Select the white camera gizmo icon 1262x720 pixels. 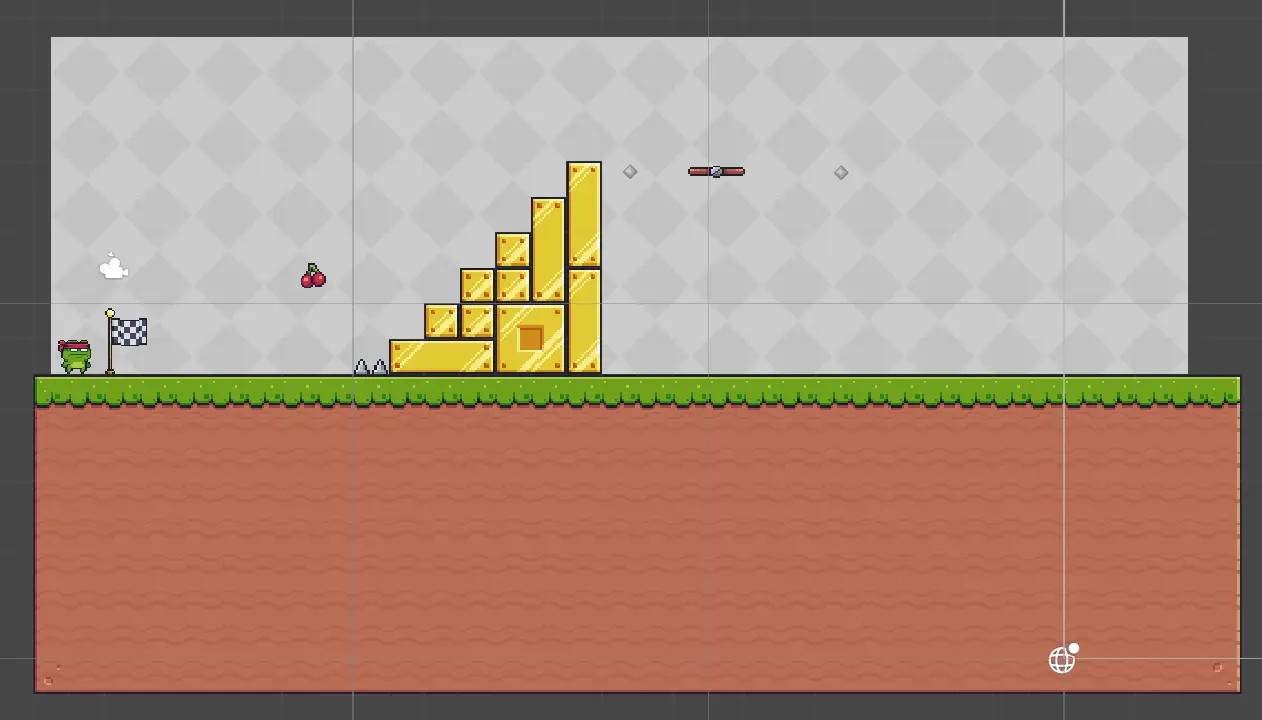tap(113, 267)
